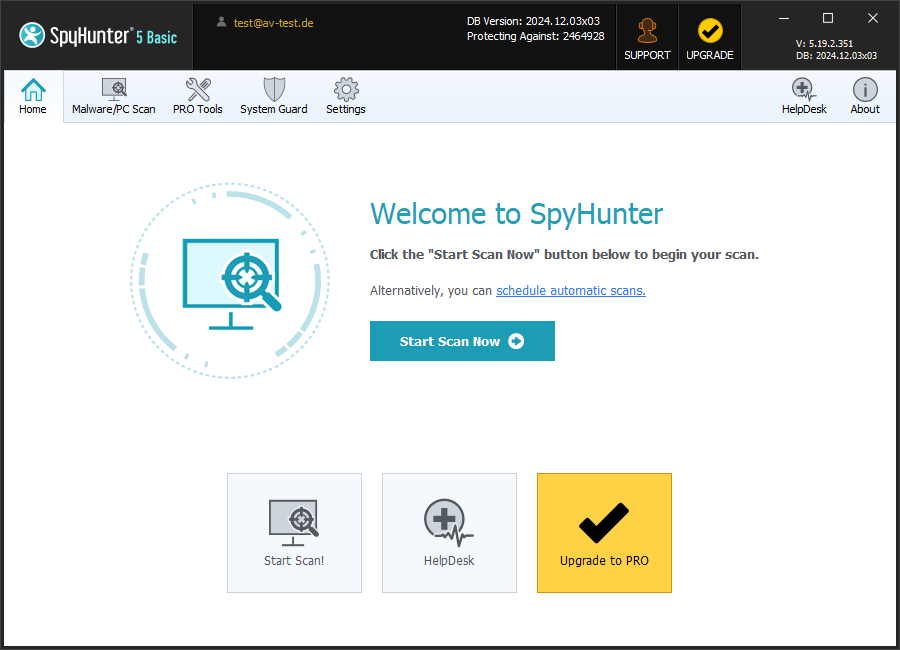Maximize the SpyHunter window
The image size is (900, 650).
point(828,18)
